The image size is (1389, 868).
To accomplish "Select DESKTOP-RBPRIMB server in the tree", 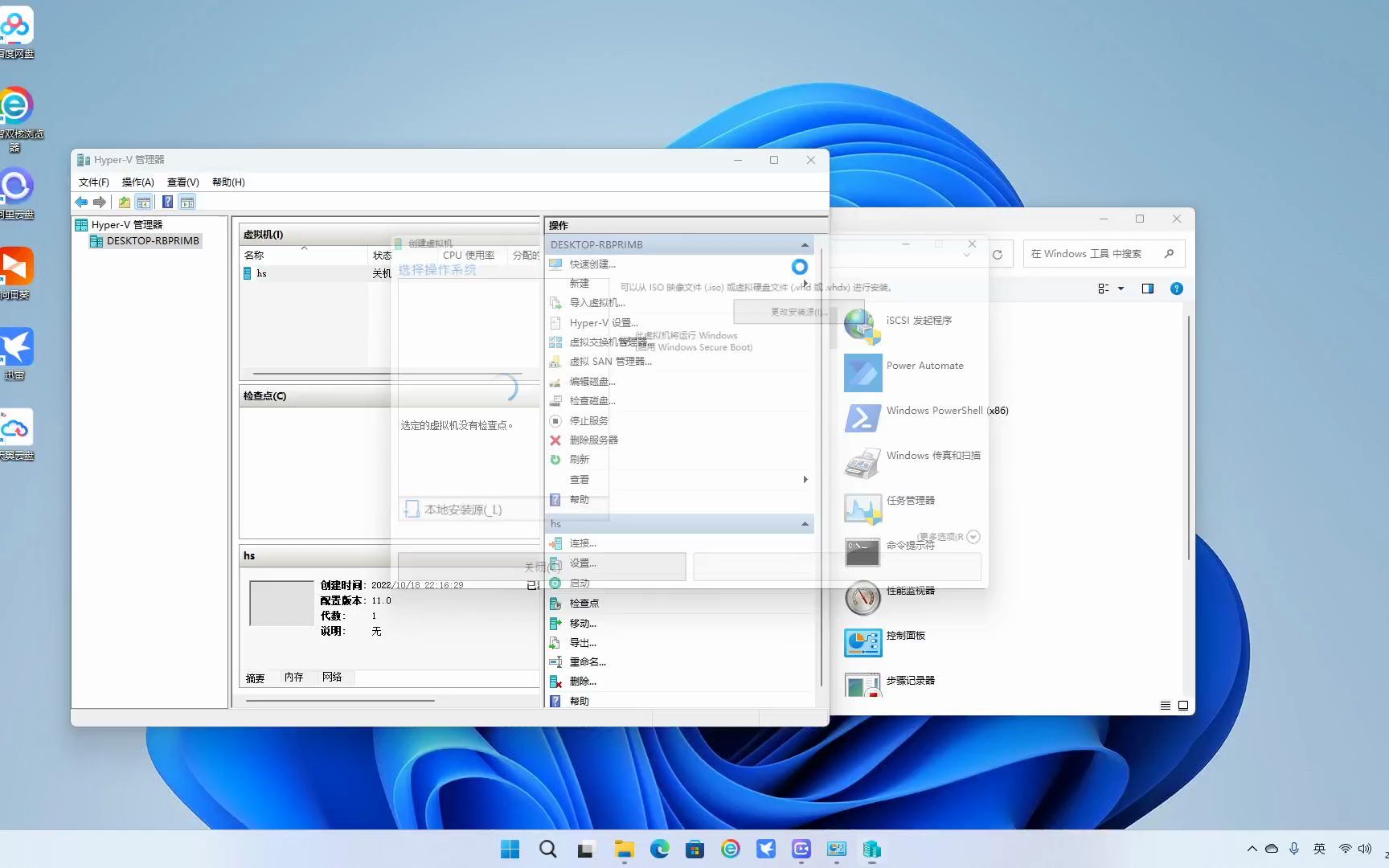I will click(145, 241).
